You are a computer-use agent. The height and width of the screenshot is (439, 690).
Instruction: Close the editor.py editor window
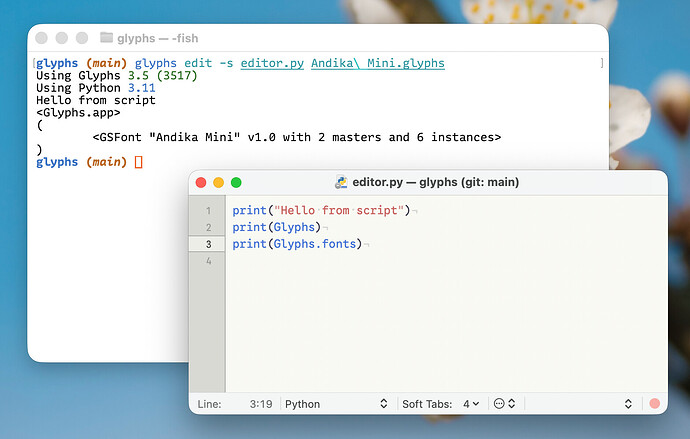click(x=201, y=183)
